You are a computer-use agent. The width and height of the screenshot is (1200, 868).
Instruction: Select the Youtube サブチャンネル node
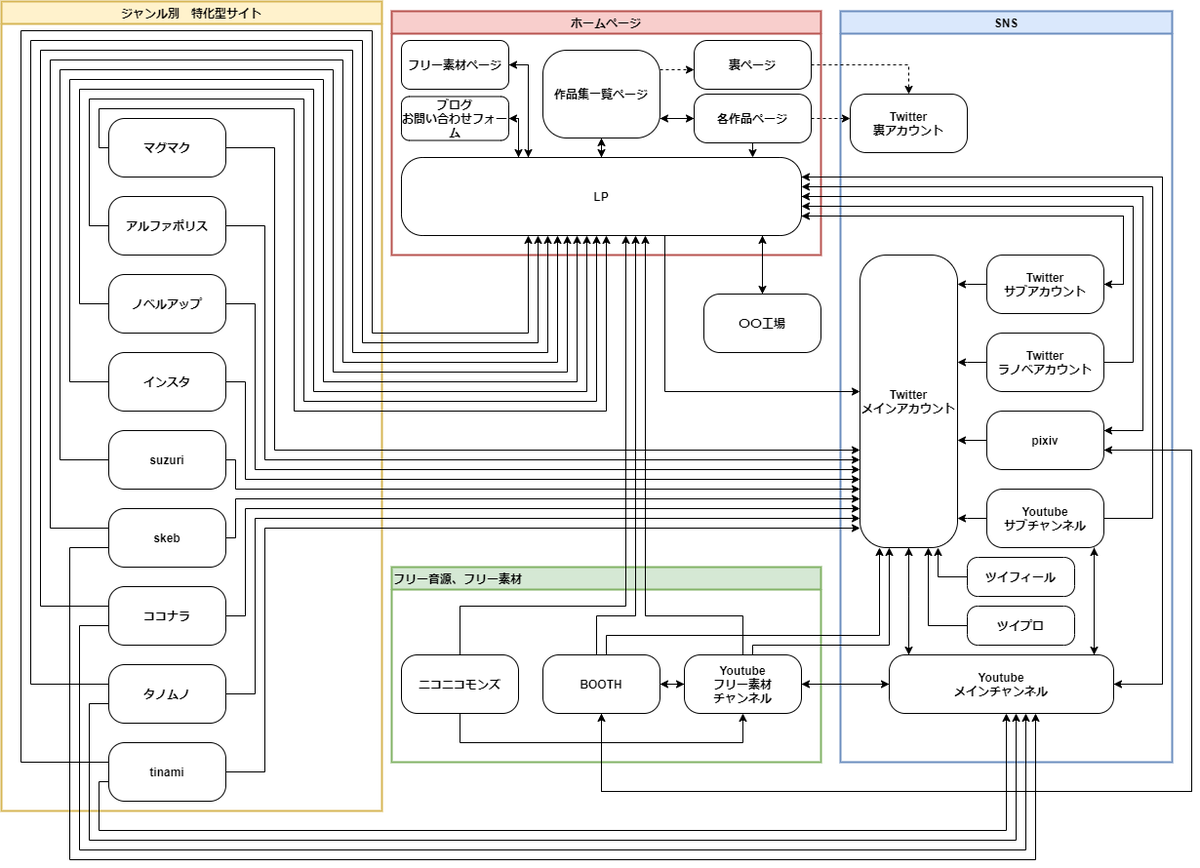coord(1045,518)
